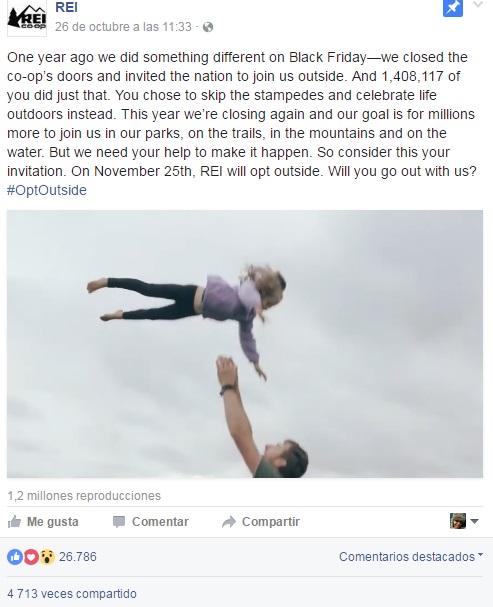Click the Comentar speech bubble icon
The width and height of the screenshot is (493, 607).
click(119, 522)
